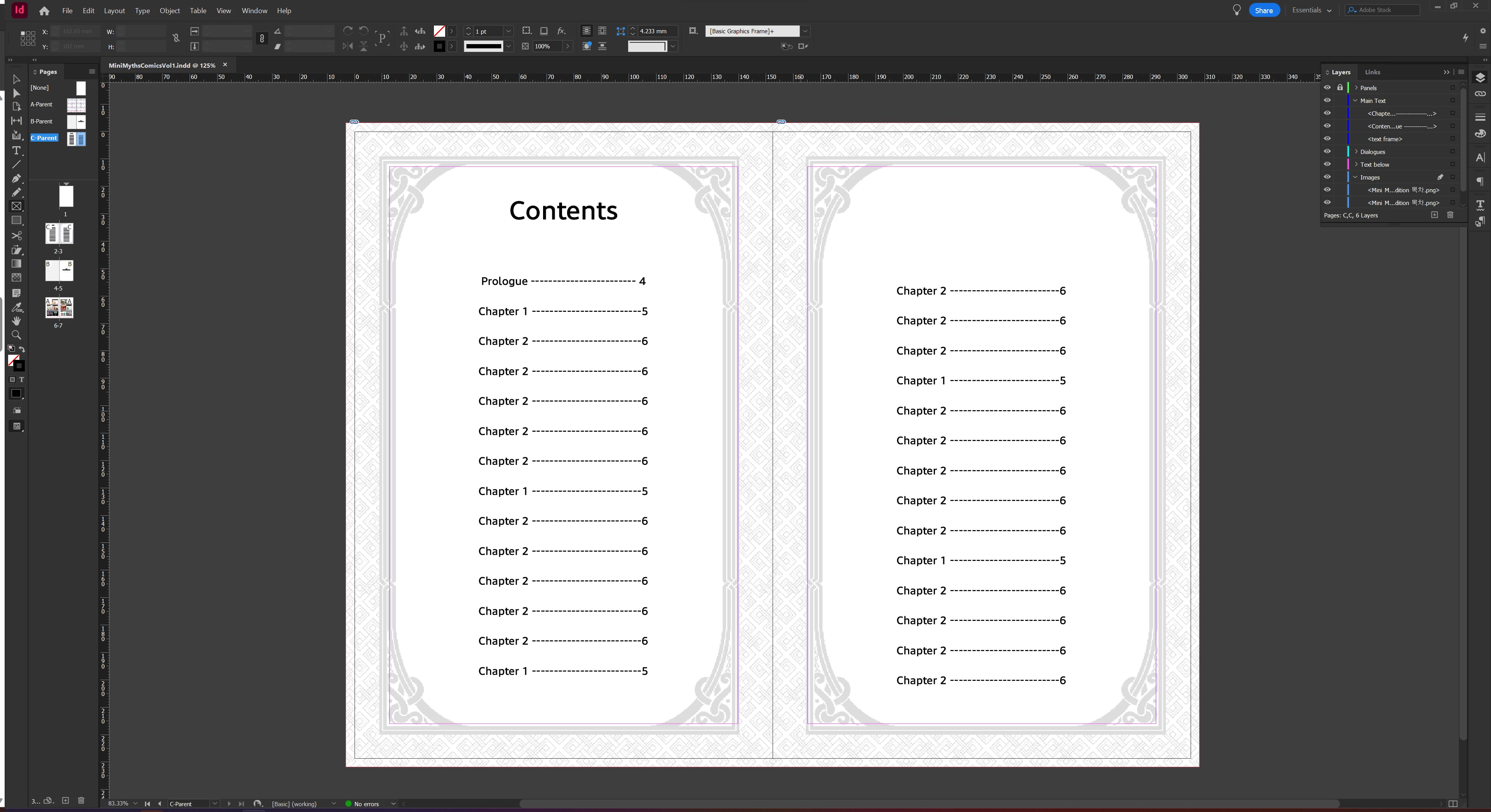Open the Essentials workspace switcher

click(x=1311, y=10)
